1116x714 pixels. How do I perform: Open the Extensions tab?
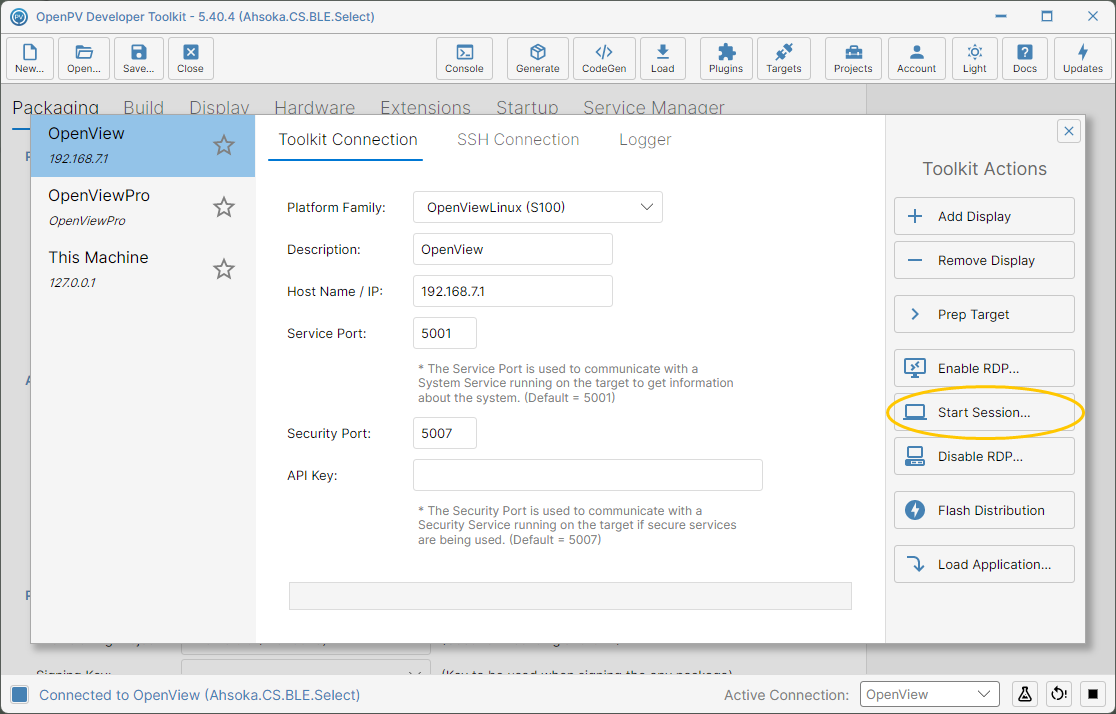tap(426, 107)
